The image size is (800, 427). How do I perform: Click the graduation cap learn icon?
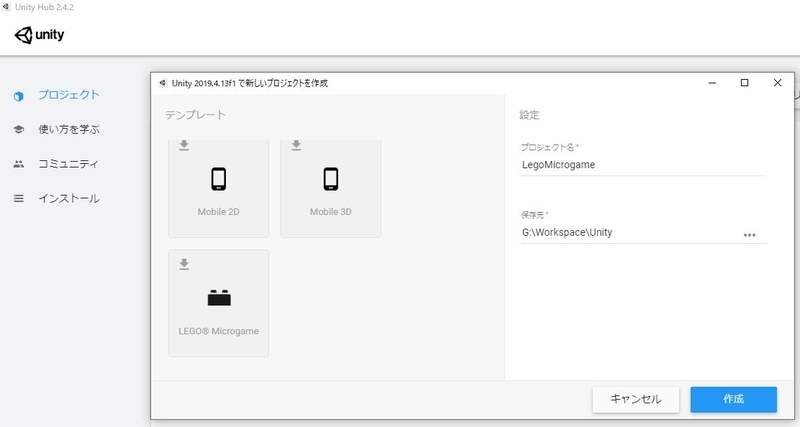(x=19, y=130)
